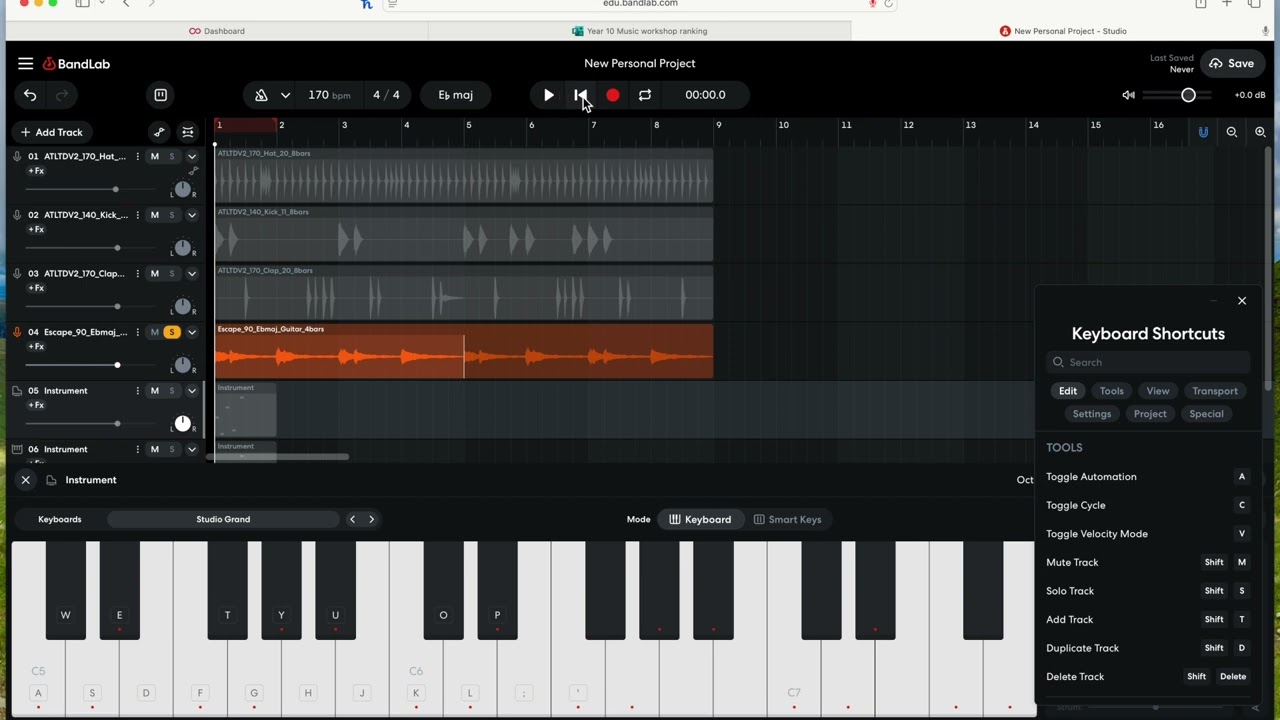1280x720 pixels.
Task: Toggle the metronome icon
Action: pyautogui.click(x=261, y=95)
